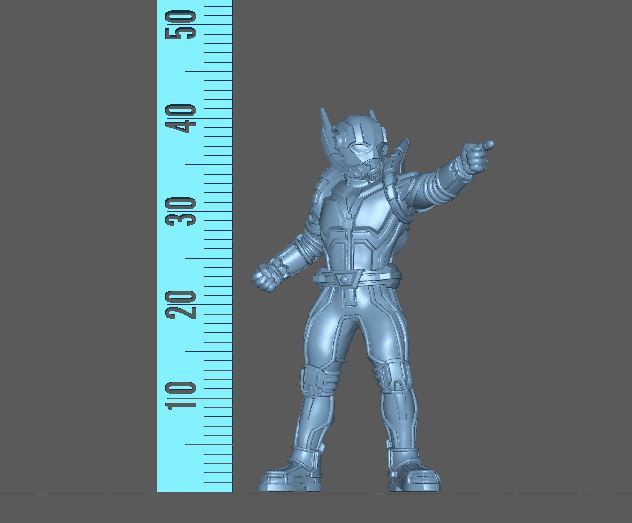632x523 pixels.
Task: Select the 30 marking on the scale
Action: coord(183,211)
